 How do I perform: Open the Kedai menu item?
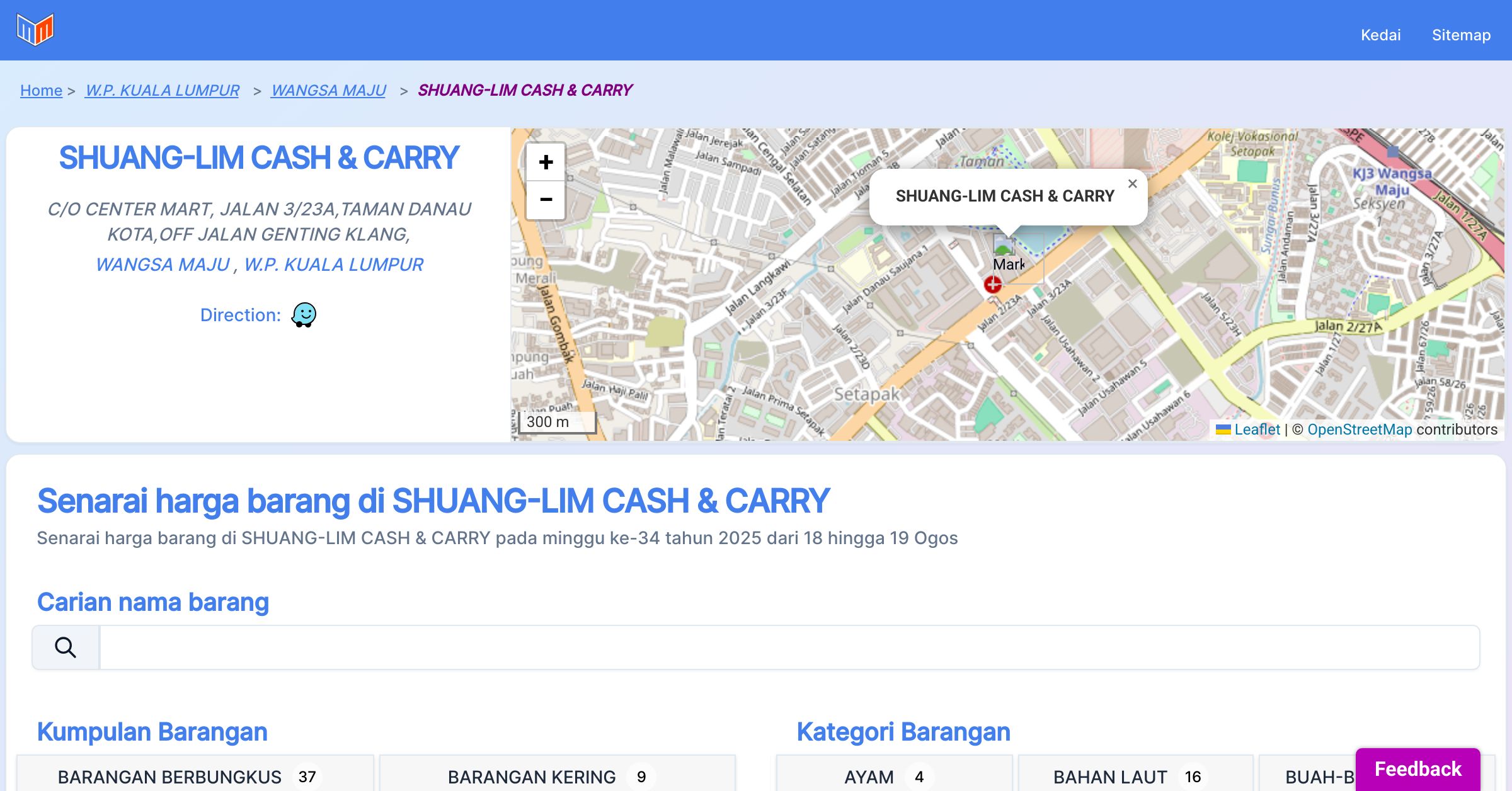1380,35
